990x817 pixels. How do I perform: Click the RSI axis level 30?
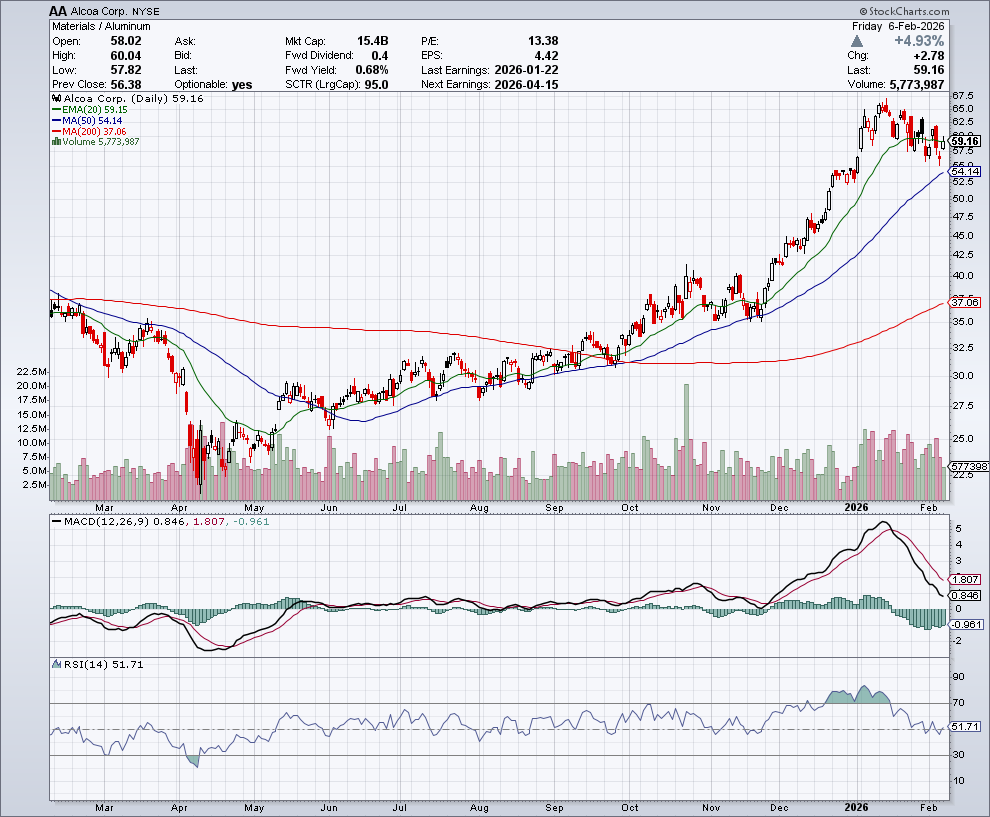point(958,754)
